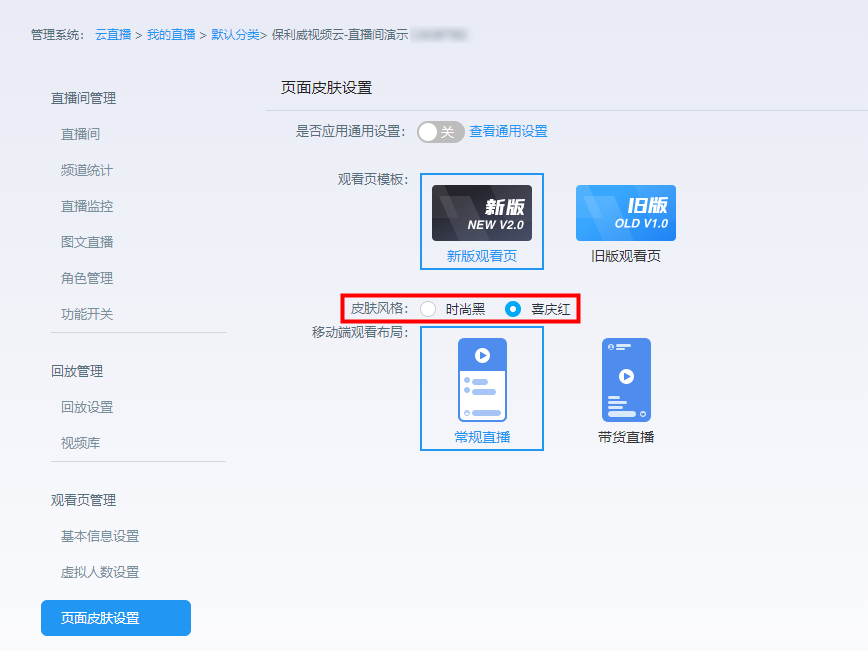
Task: Toggle the 是否应用通用设置 switch
Action: click(x=440, y=132)
